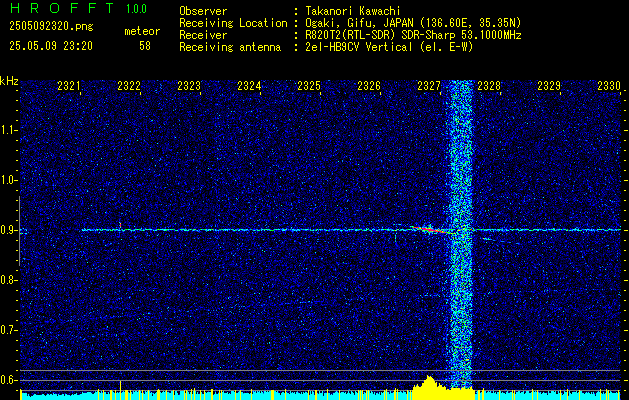
Task: Click the 'Receiving antenna' label
Action: coord(230,47)
